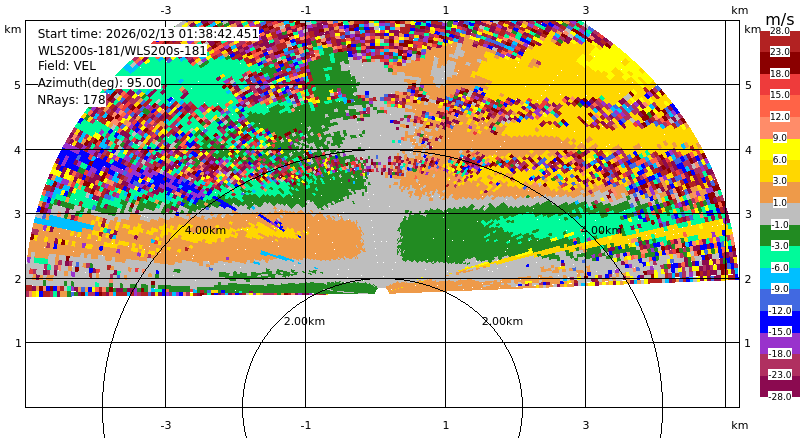The height and width of the screenshot is (438, 800).
Task: Click the -28.0 colorbar tick label
Action: [x=780, y=396]
